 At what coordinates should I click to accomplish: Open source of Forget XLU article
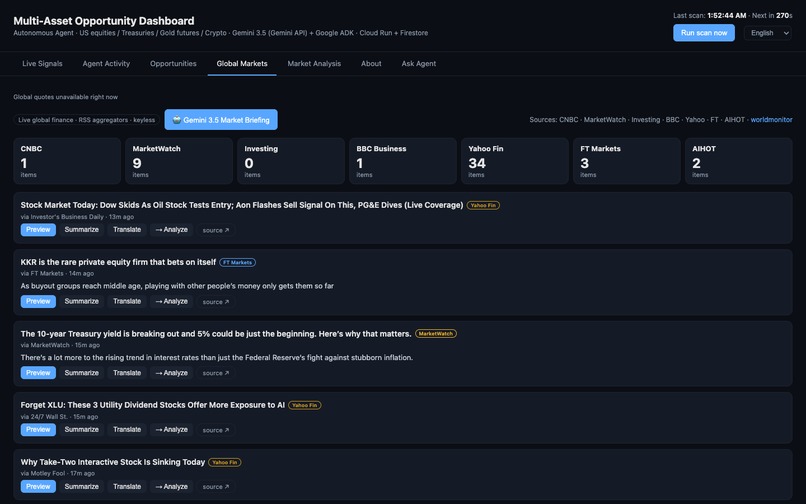click(216, 430)
